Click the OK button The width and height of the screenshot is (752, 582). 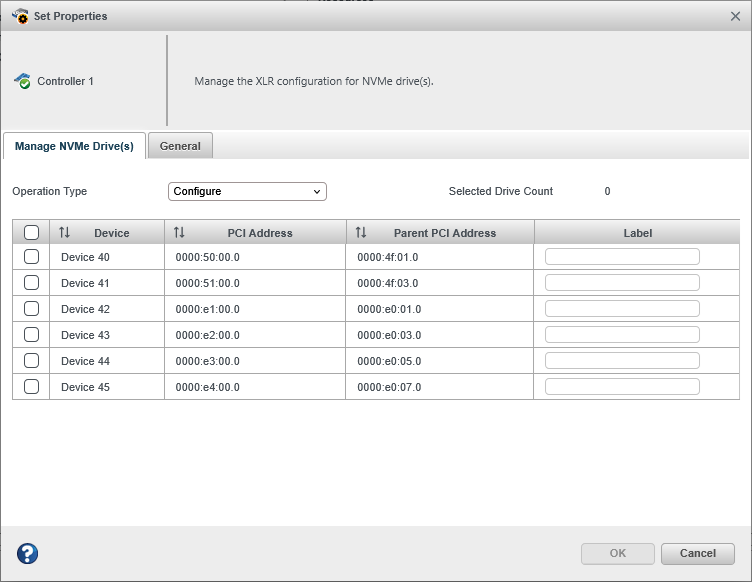(x=618, y=553)
